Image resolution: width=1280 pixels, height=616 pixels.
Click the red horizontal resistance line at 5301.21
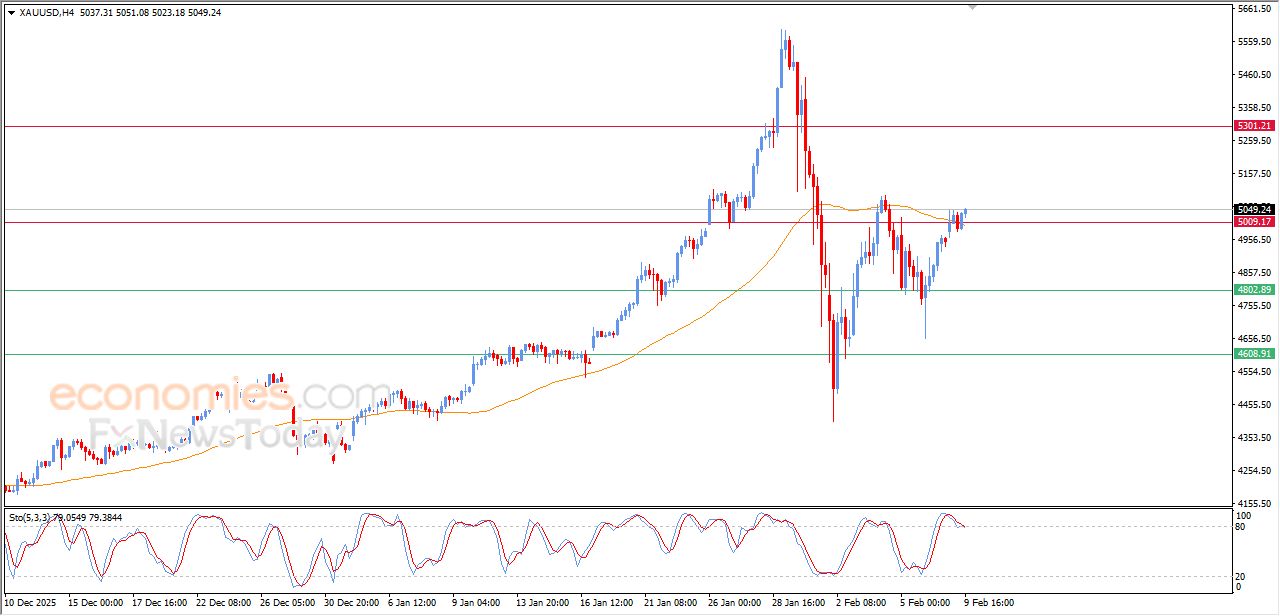400,127
